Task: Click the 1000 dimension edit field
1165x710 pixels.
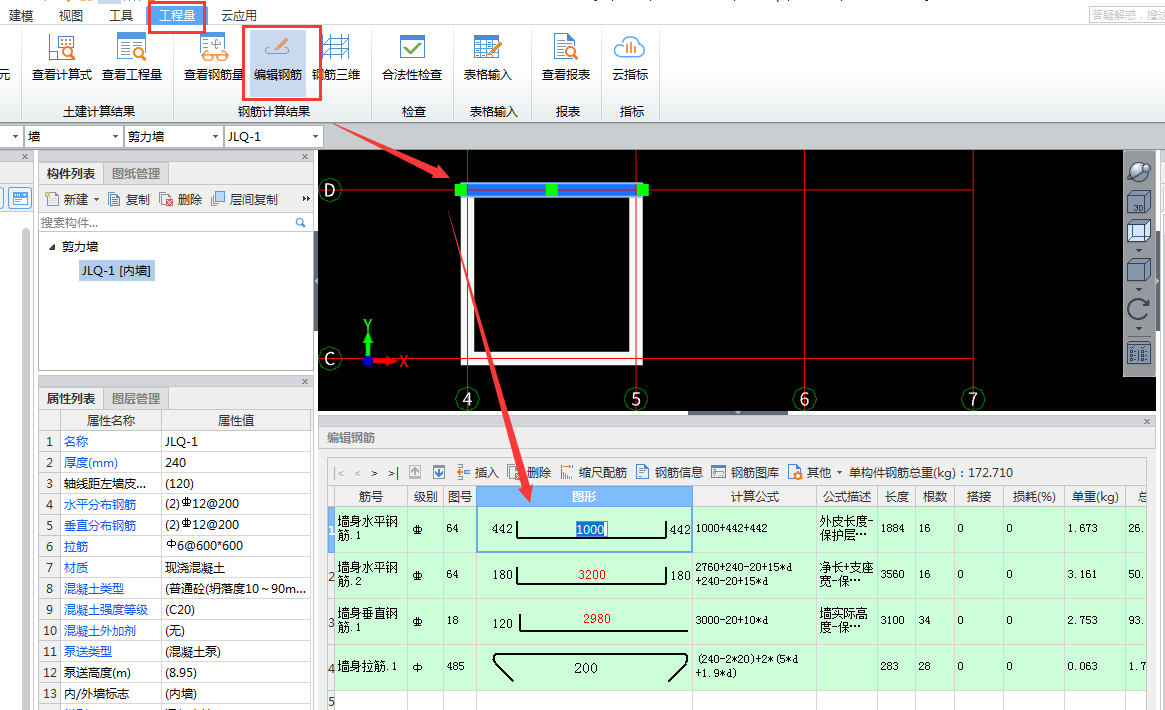Action: tap(591, 529)
